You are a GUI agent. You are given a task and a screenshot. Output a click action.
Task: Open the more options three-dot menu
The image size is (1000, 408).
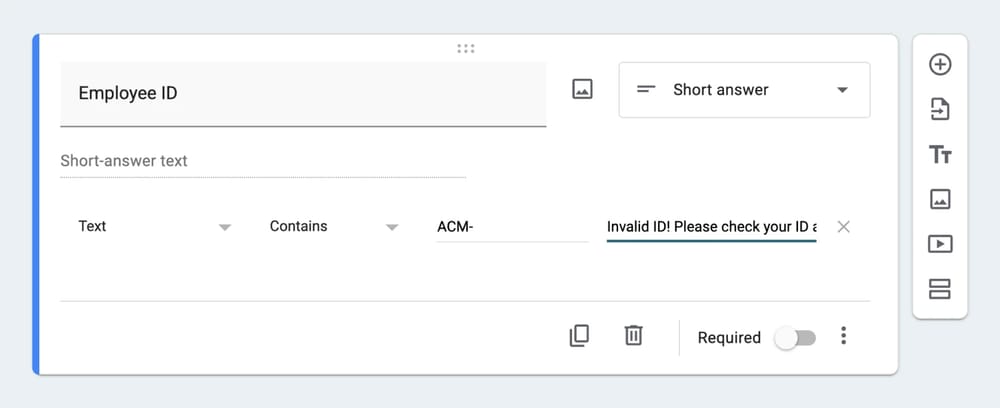(x=844, y=336)
